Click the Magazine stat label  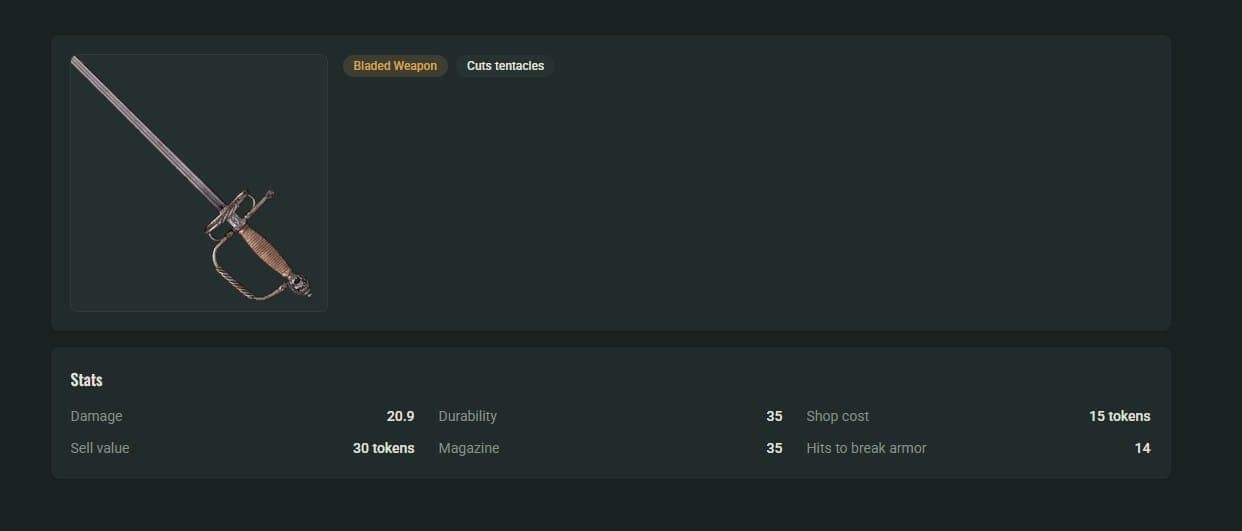[x=468, y=448]
